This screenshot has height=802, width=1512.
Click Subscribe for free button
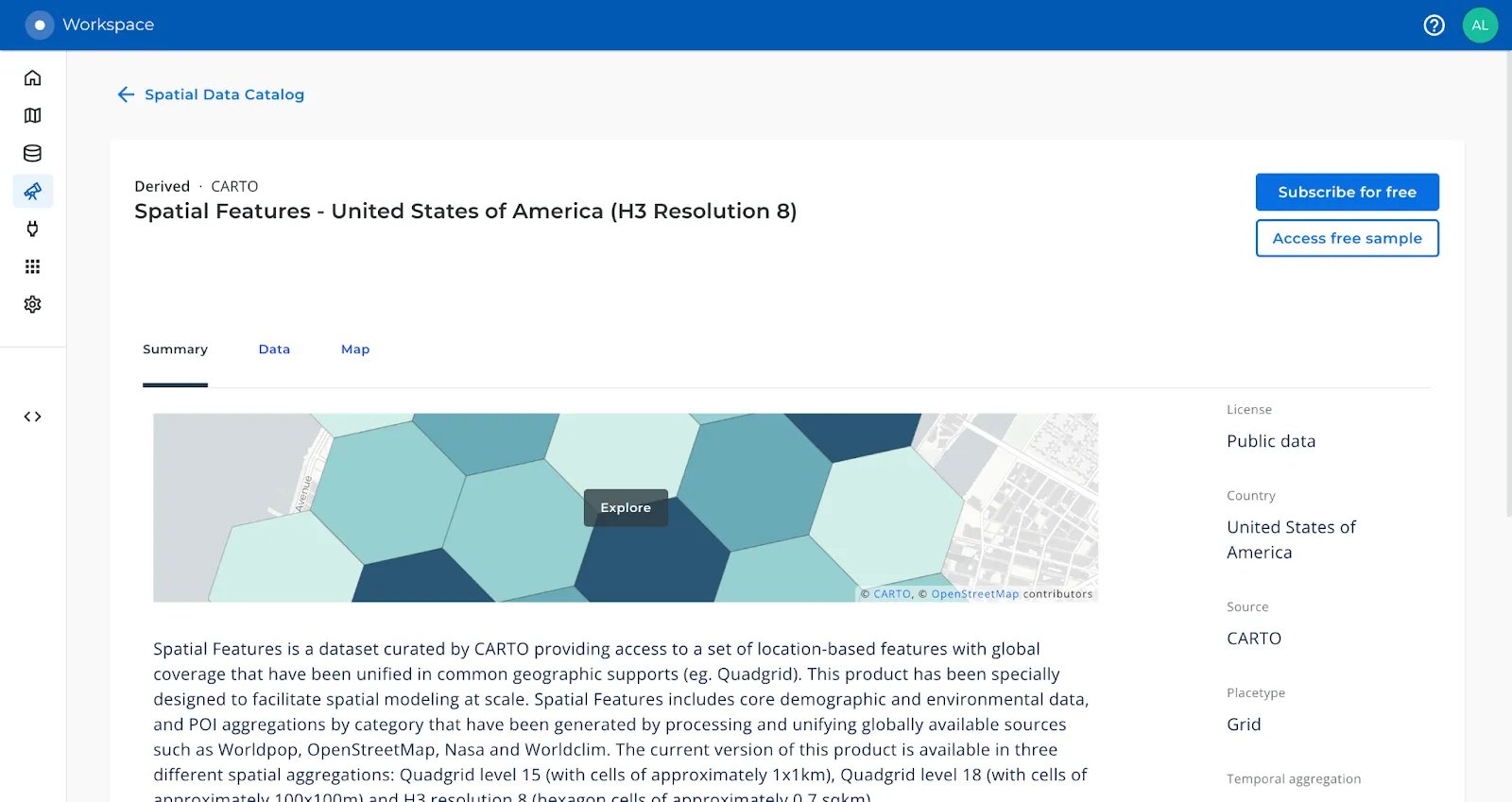pyautogui.click(x=1347, y=192)
